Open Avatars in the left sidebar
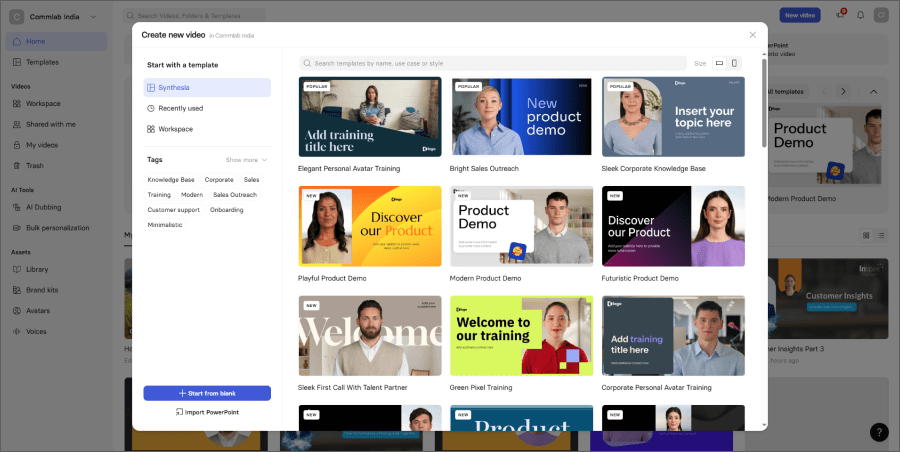The image size is (900, 452). click(56, 310)
